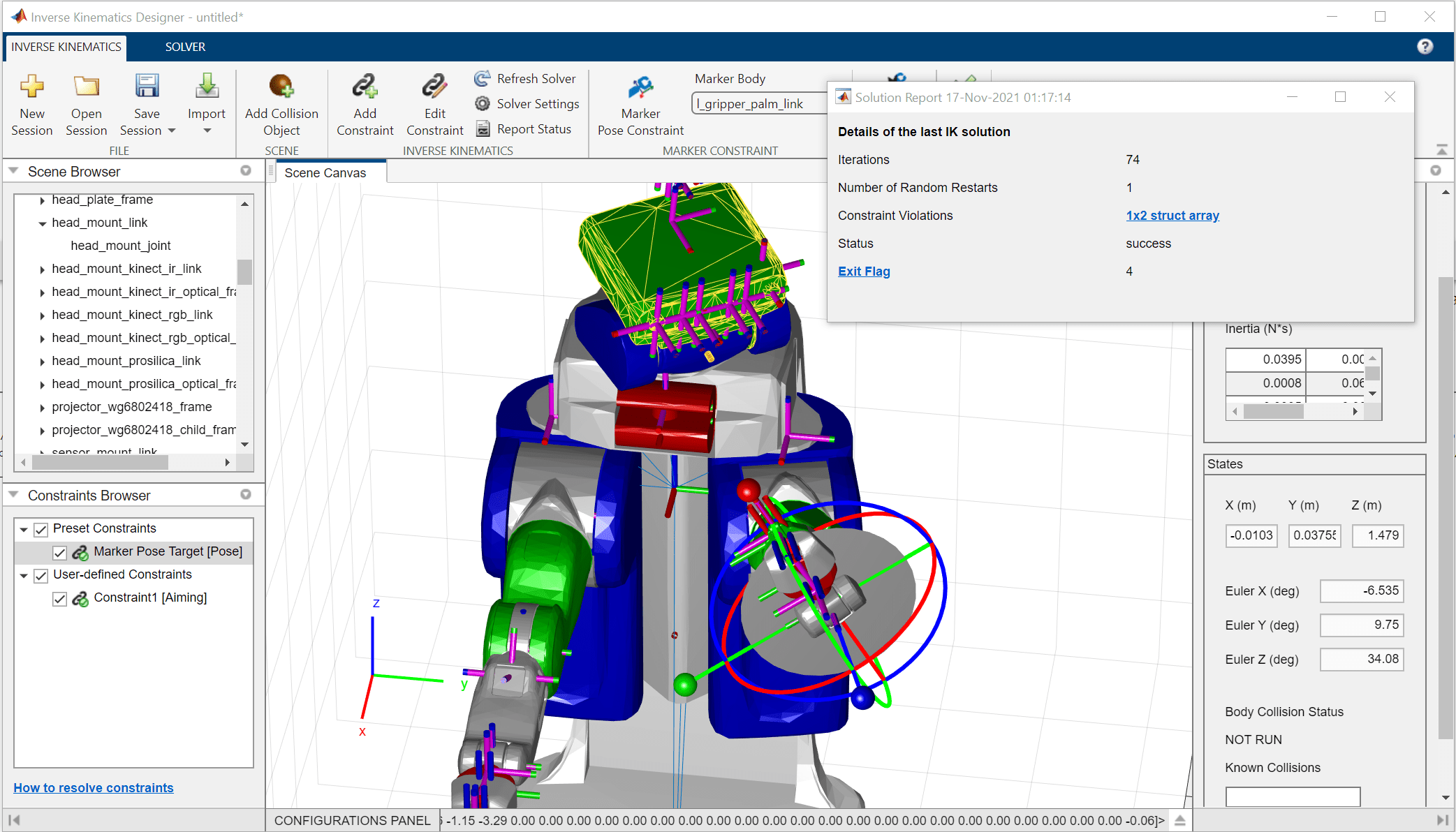Expand the head_mount_kinect_ir_link node

pyautogui.click(x=43, y=269)
